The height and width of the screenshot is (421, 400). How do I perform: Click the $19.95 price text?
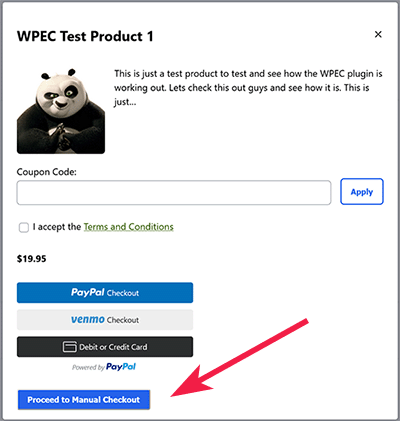click(32, 259)
